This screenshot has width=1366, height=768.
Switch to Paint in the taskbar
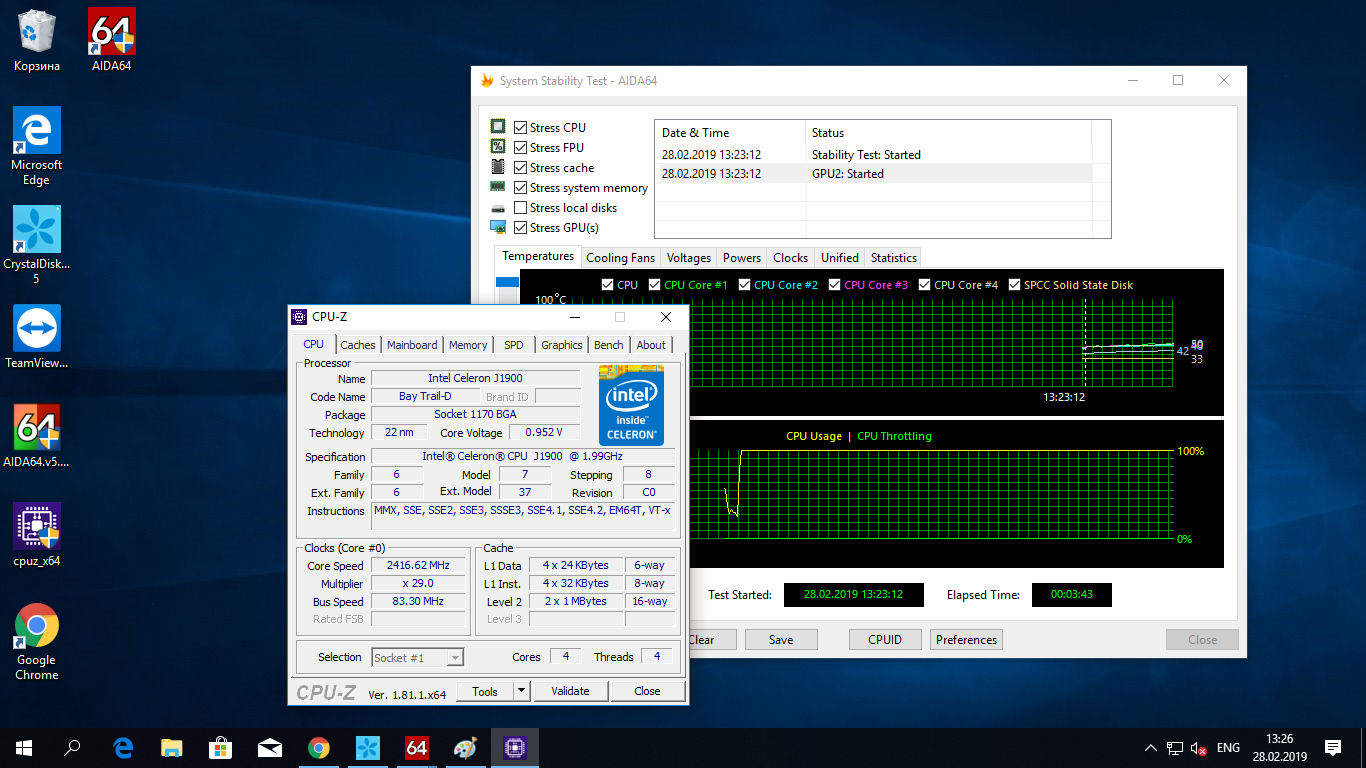(x=466, y=747)
